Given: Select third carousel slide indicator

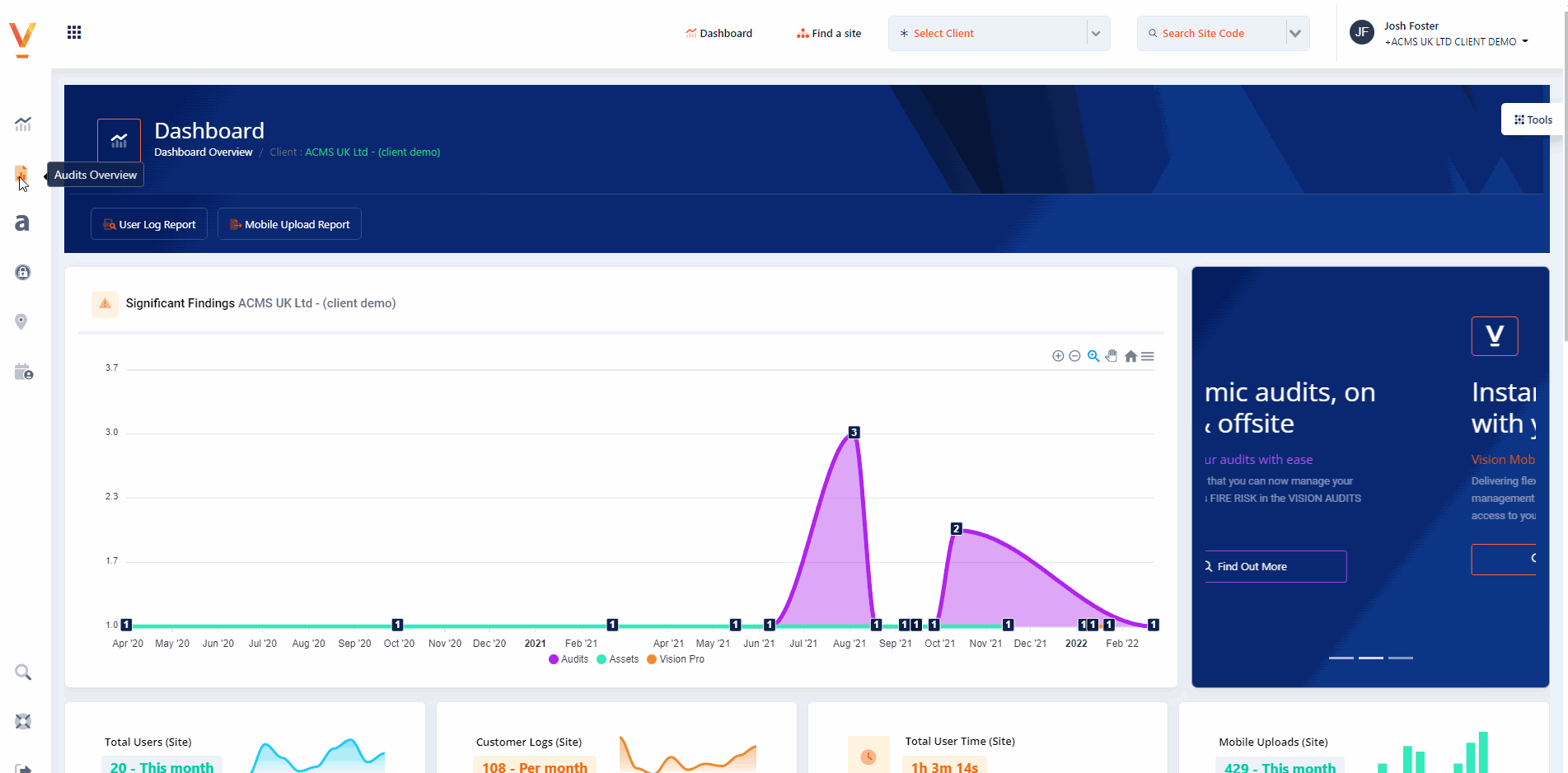Looking at the screenshot, I should 1401,658.
